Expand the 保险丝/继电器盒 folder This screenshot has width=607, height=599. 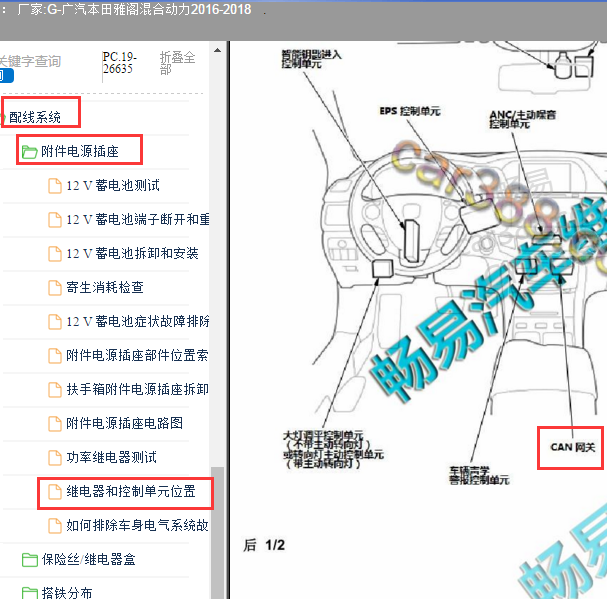pos(89,559)
